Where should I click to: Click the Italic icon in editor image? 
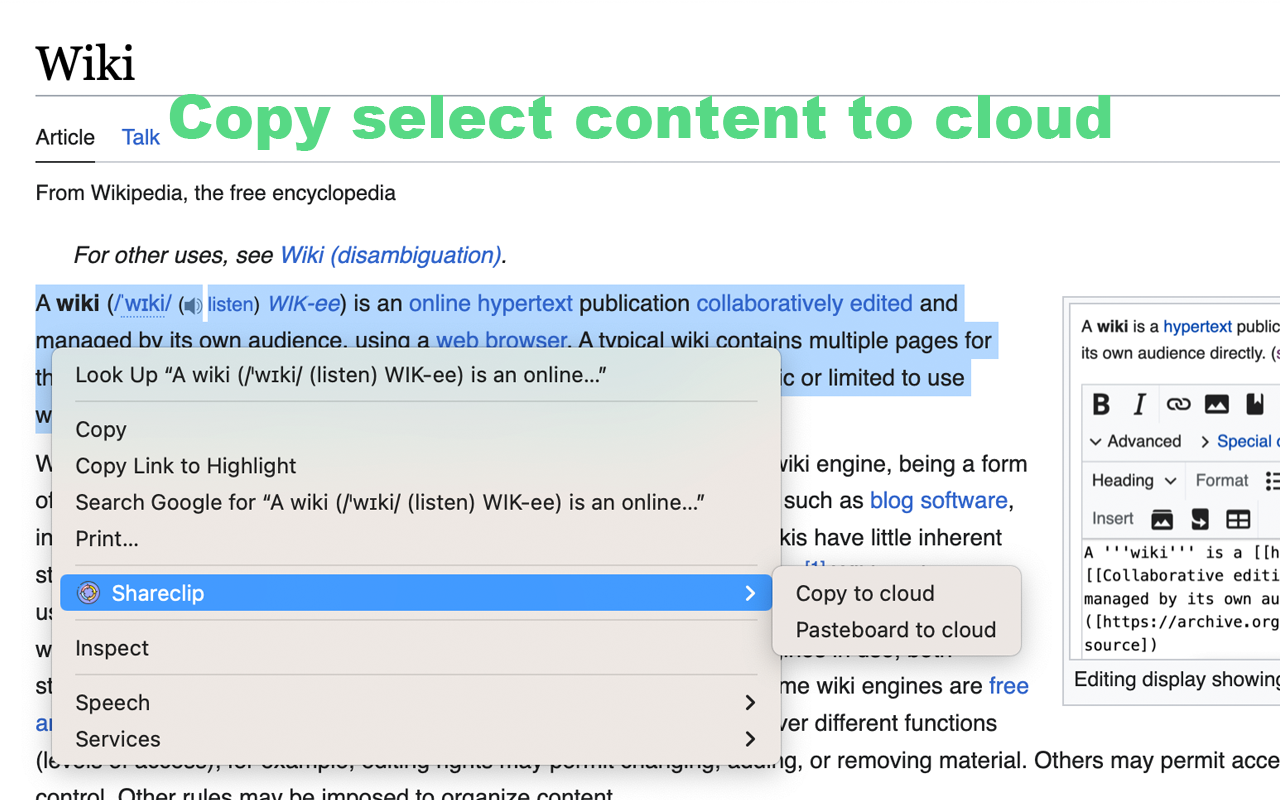pos(1139,404)
